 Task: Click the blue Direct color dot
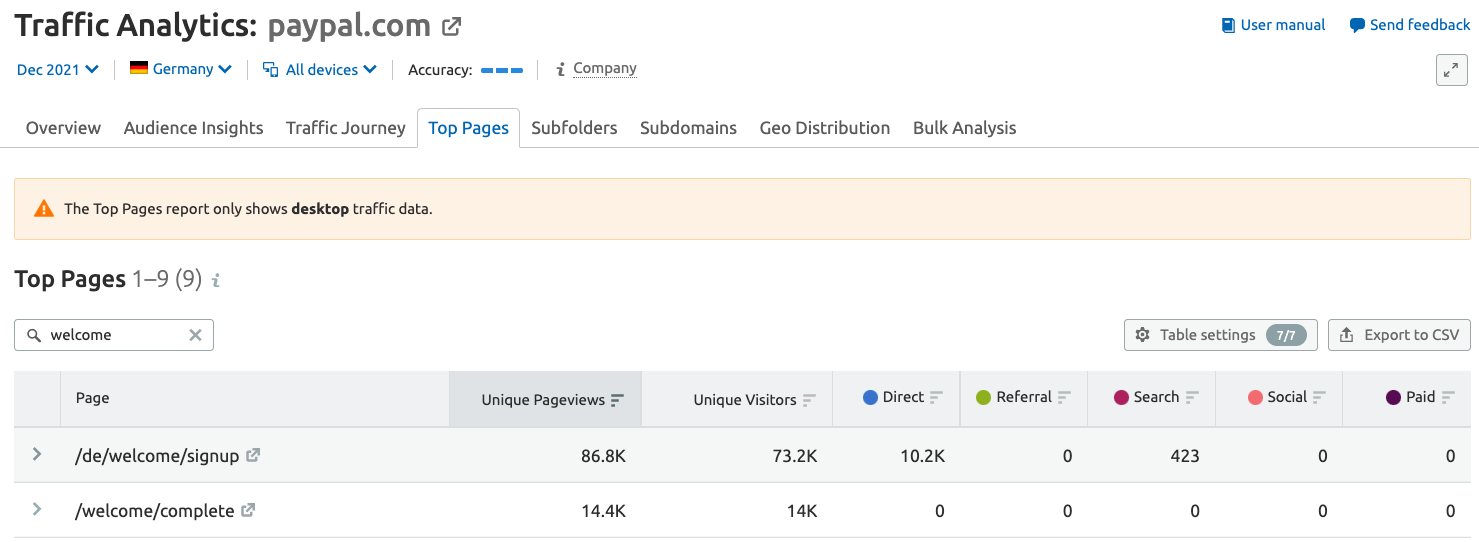click(870, 397)
